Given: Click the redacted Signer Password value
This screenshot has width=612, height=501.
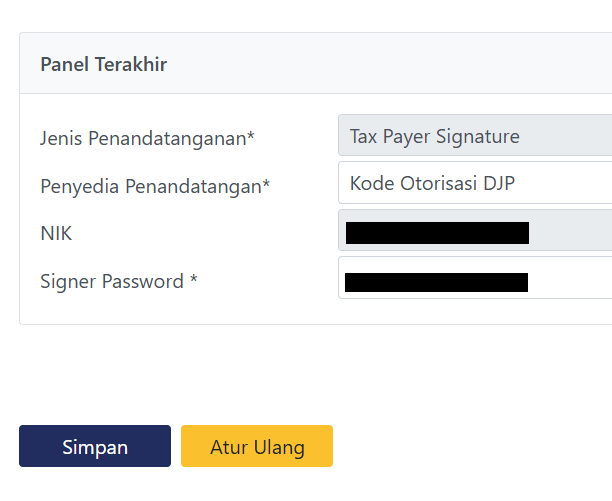Looking at the screenshot, I should click(x=436, y=281).
